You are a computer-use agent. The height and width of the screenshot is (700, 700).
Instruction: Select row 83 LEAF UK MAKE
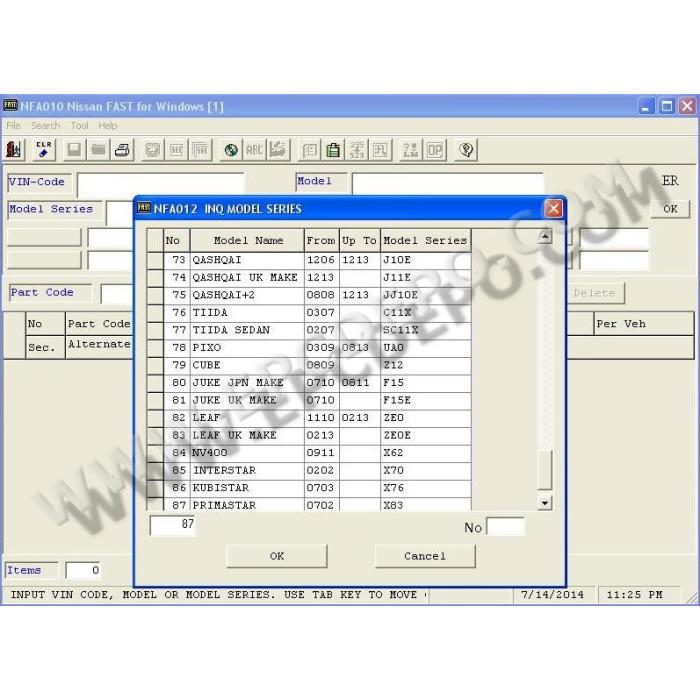pos(309,435)
